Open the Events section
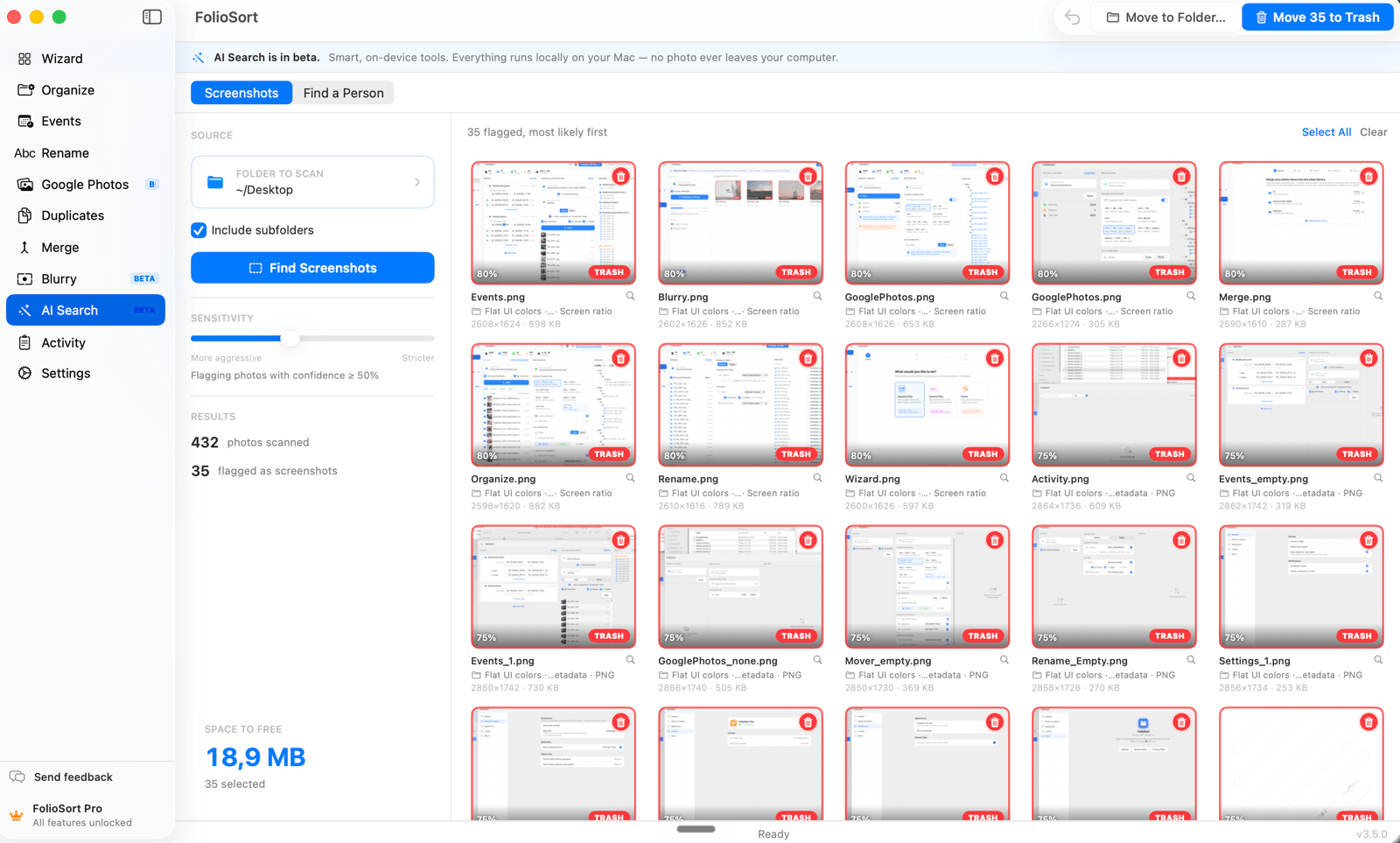The image size is (1400, 843). (x=86, y=121)
